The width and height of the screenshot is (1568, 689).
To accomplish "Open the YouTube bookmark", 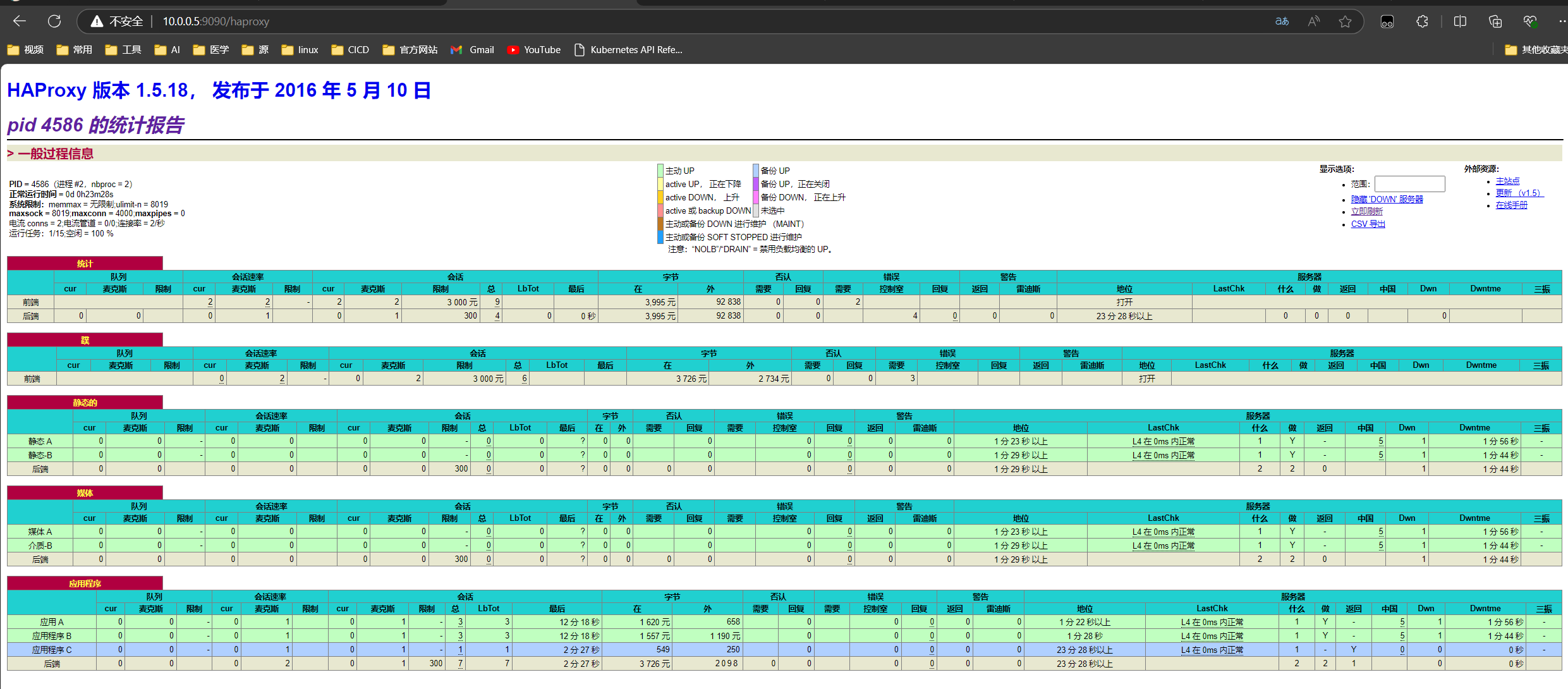I will (x=534, y=50).
